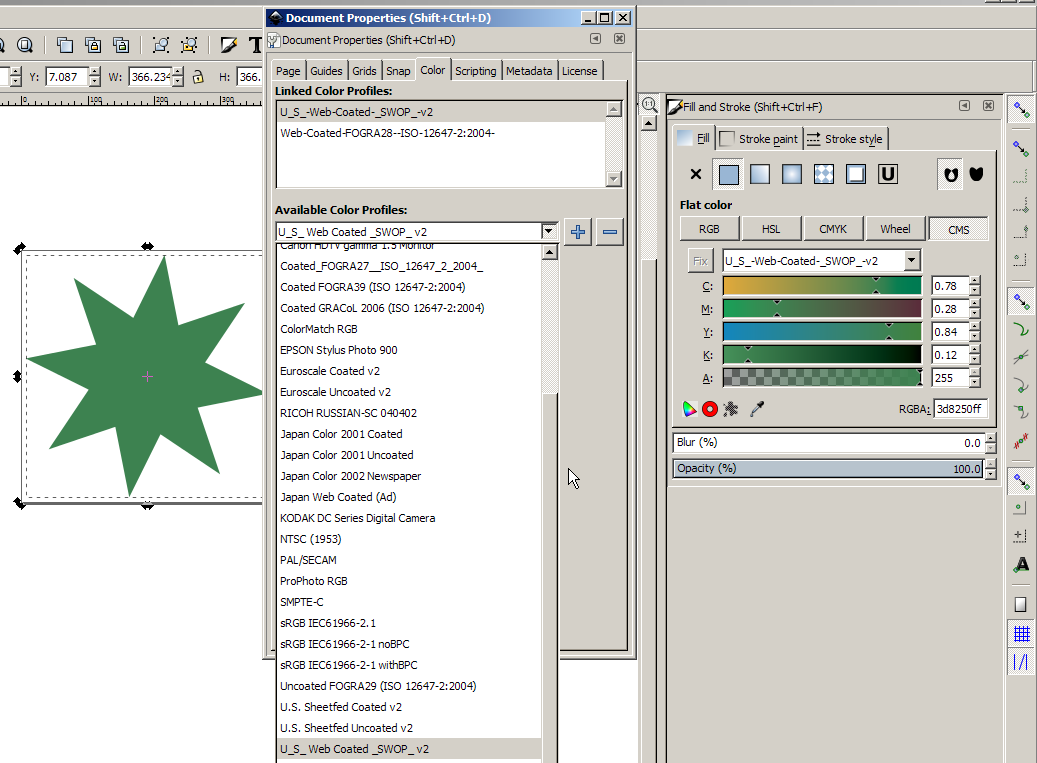Viewport: 1037px width, 763px height.
Task: Select the evenodd fill rule toggle
Action: (950, 174)
